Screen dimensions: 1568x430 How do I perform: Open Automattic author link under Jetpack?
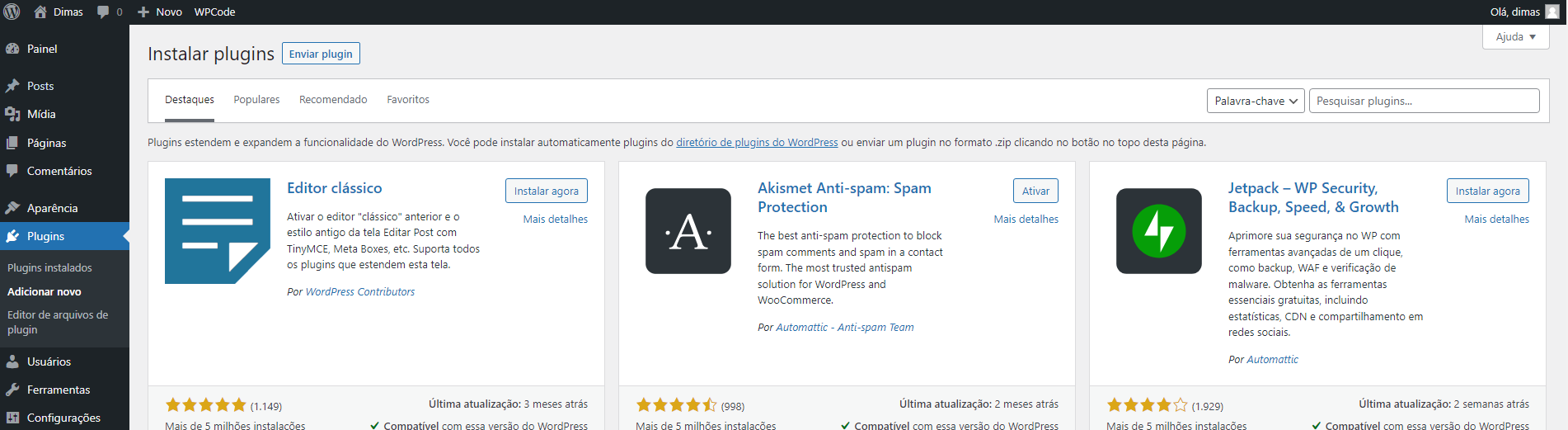[1272, 360]
